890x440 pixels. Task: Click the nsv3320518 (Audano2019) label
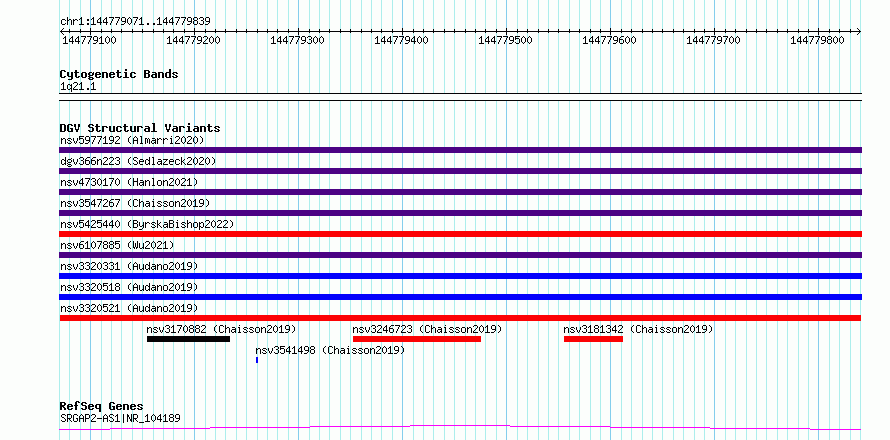[x=129, y=287]
